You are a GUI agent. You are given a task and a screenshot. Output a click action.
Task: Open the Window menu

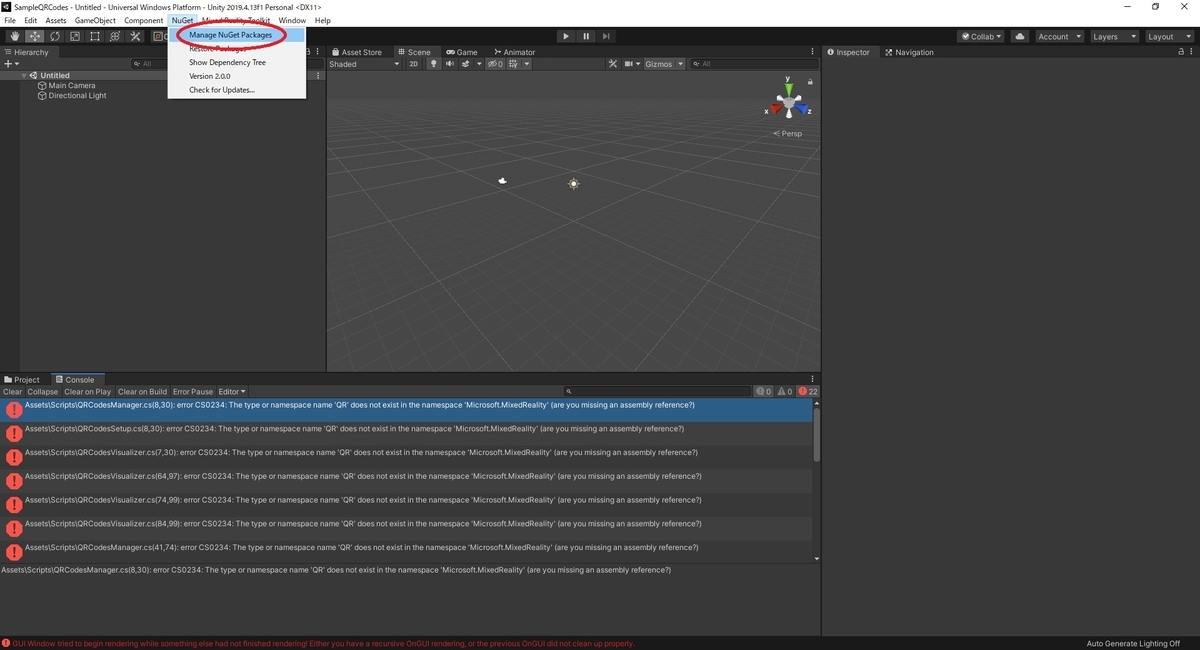click(292, 20)
